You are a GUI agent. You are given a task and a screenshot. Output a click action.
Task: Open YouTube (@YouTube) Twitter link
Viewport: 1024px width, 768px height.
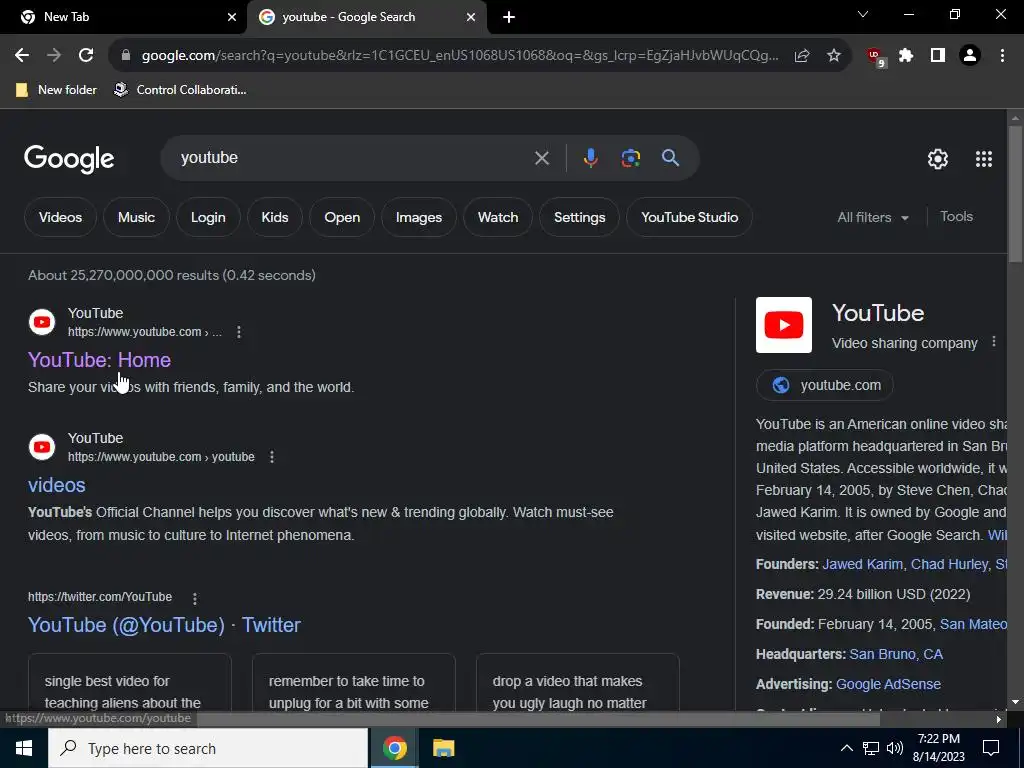164,625
